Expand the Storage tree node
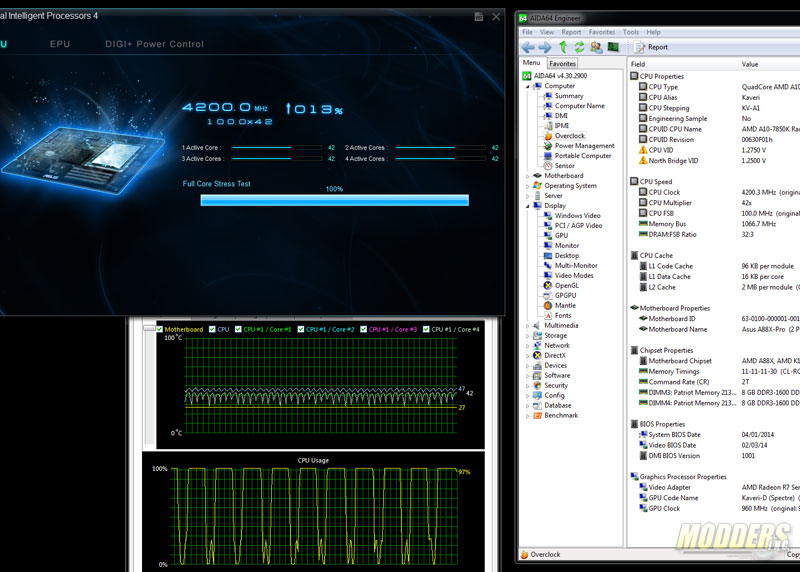 528,336
